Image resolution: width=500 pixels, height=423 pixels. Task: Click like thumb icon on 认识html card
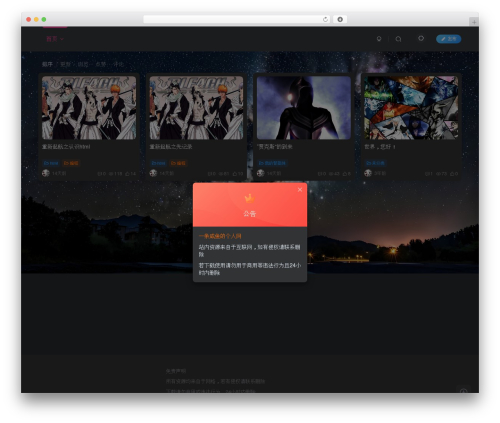pyautogui.click(x=127, y=174)
